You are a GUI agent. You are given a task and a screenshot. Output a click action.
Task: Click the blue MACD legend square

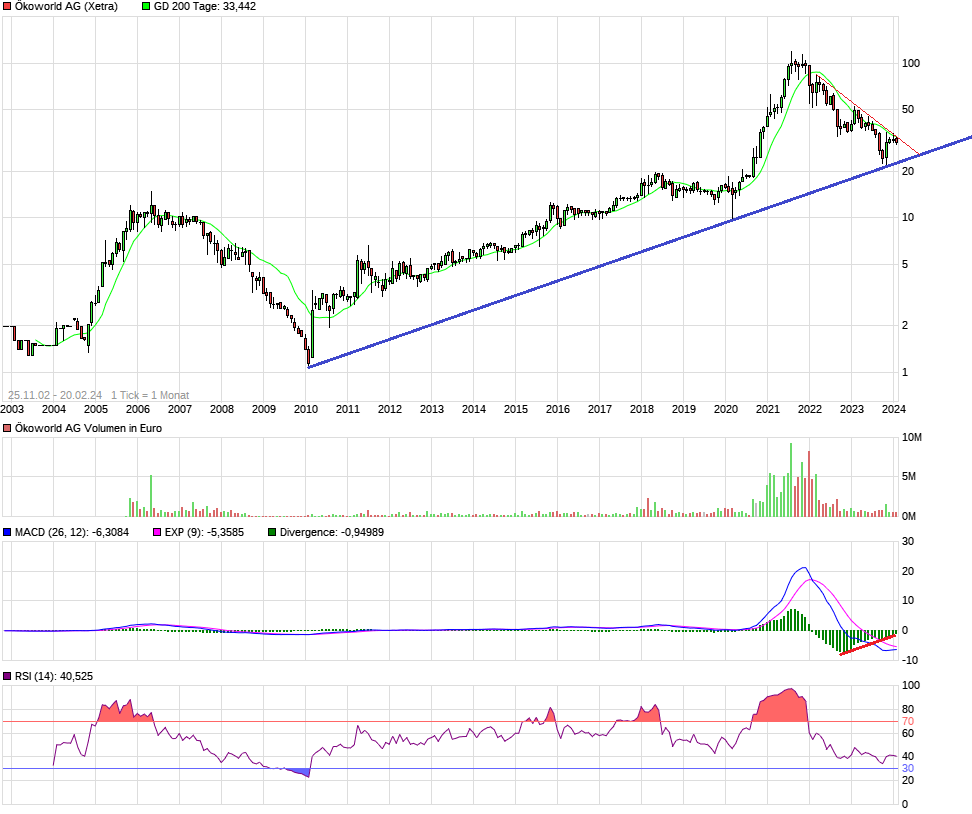7,533
